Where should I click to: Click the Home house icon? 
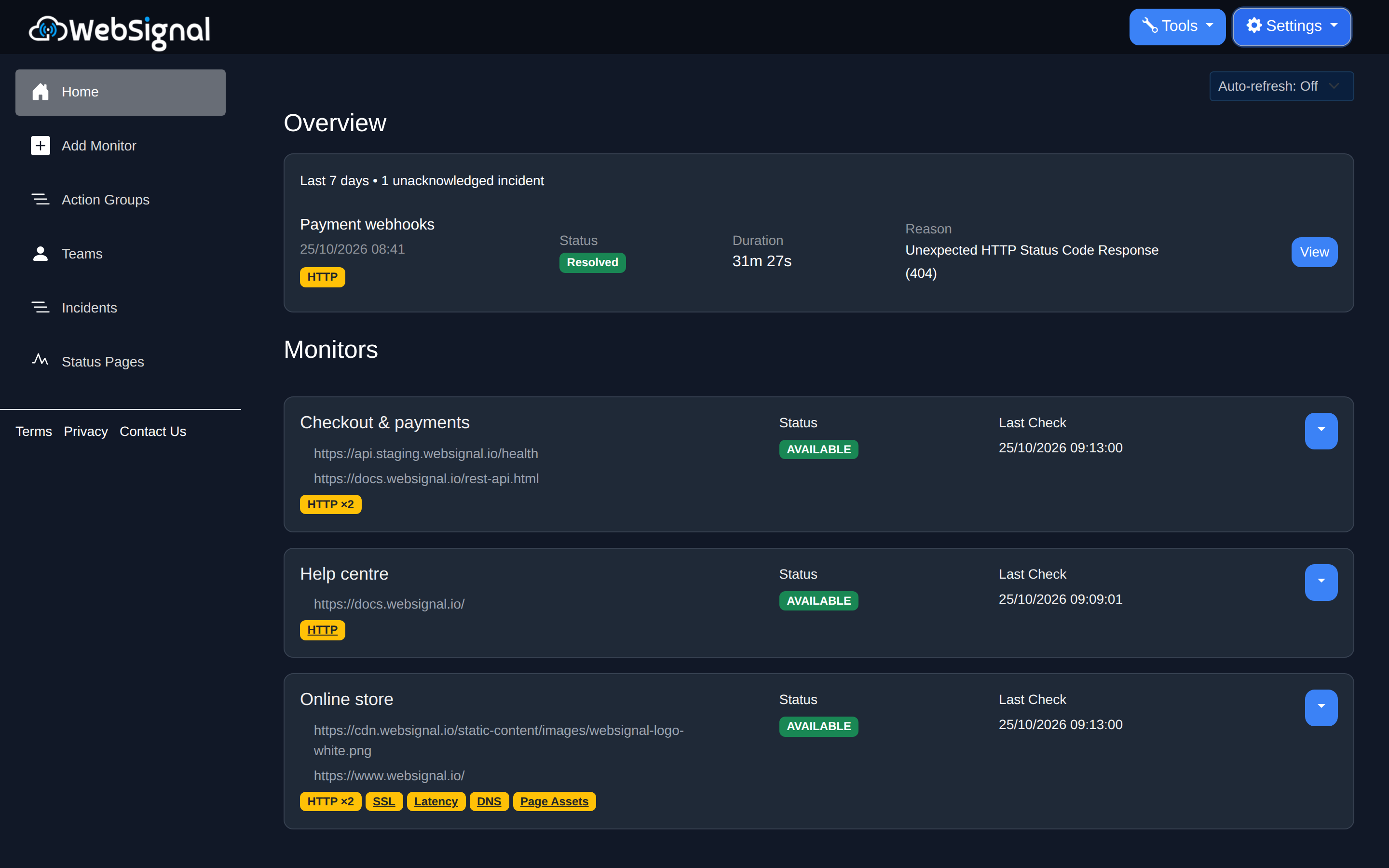click(40, 92)
